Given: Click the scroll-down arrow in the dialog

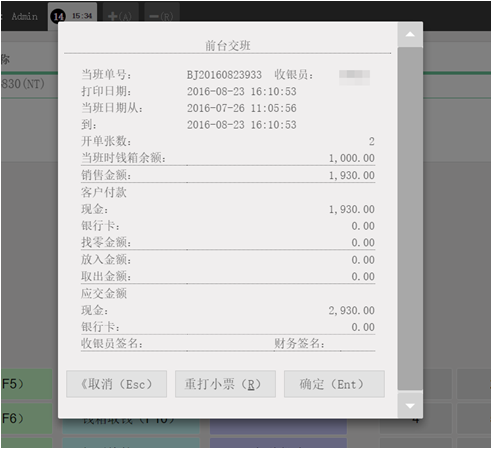Looking at the screenshot, I should [x=410, y=405].
